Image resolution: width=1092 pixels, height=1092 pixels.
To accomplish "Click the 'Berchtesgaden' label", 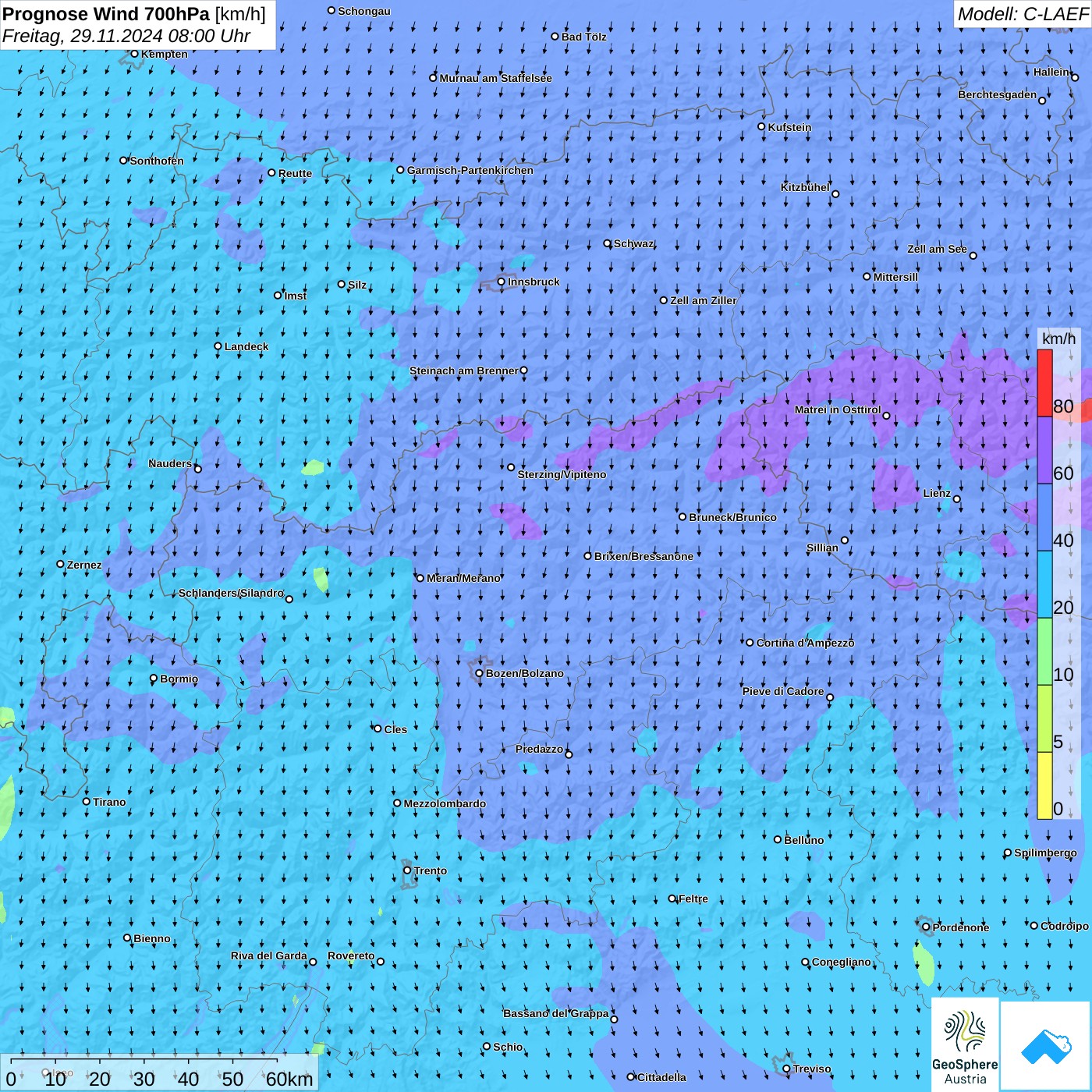I will point(998,94).
